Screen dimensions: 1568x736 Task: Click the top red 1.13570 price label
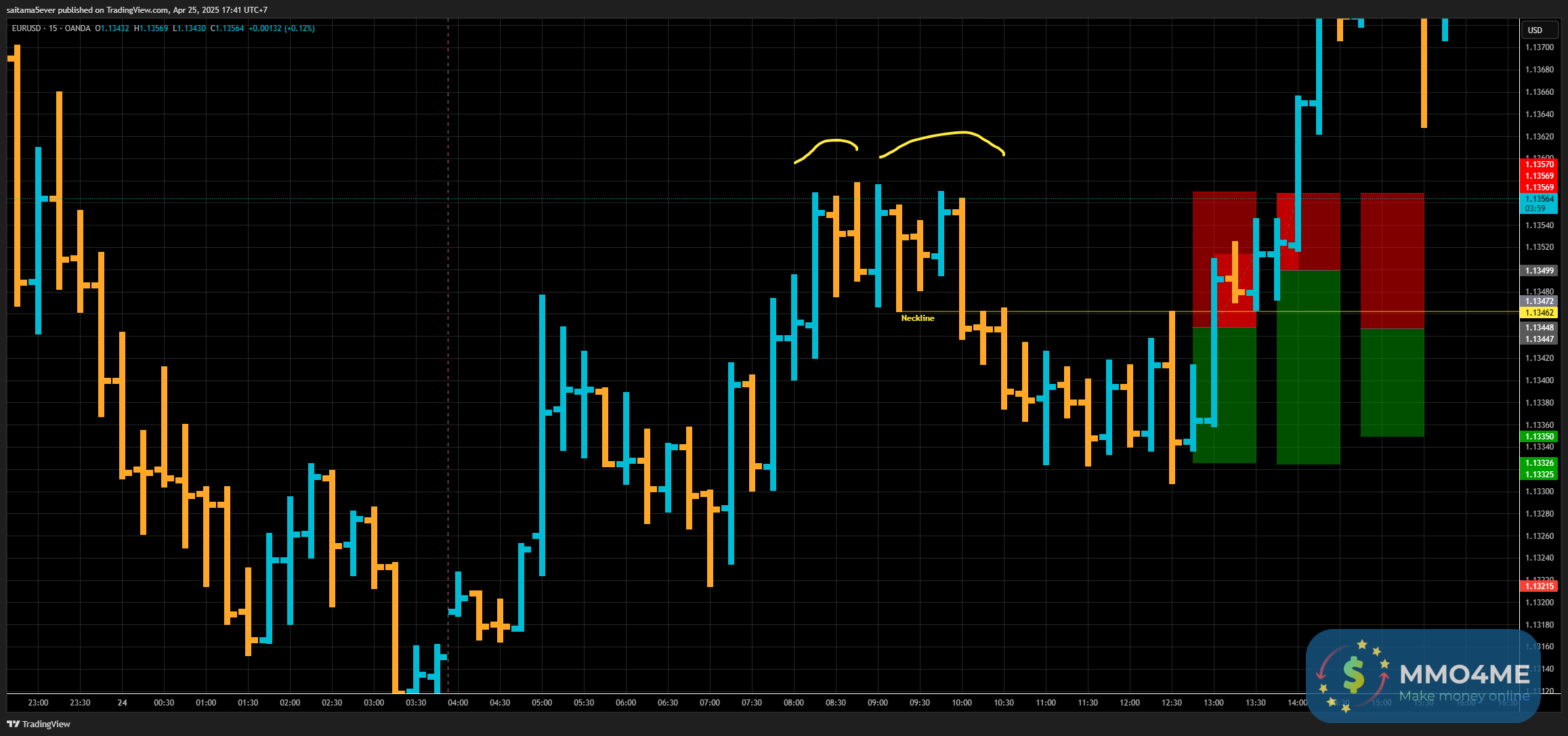point(1539,165)
